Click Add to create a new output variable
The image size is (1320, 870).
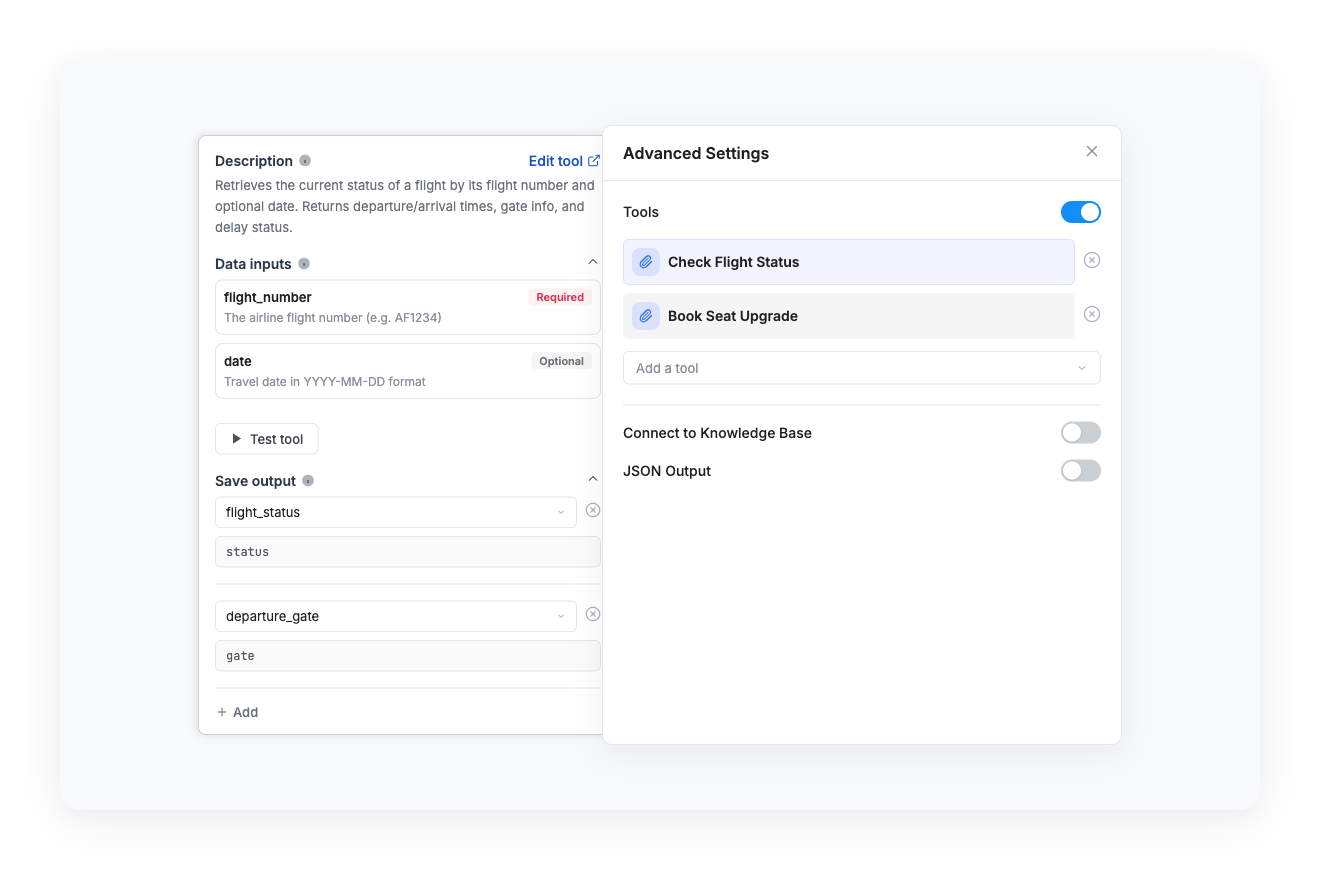pyautogui.click(x=237, y=712)
